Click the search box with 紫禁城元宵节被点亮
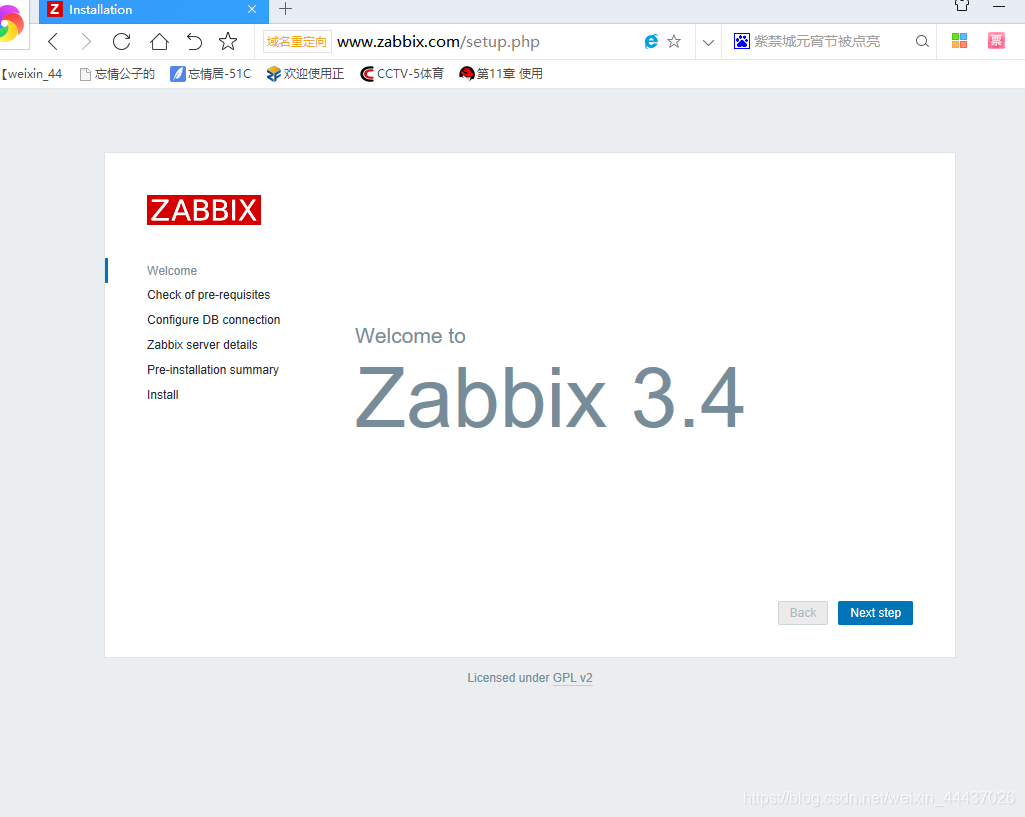 point(817,42)
